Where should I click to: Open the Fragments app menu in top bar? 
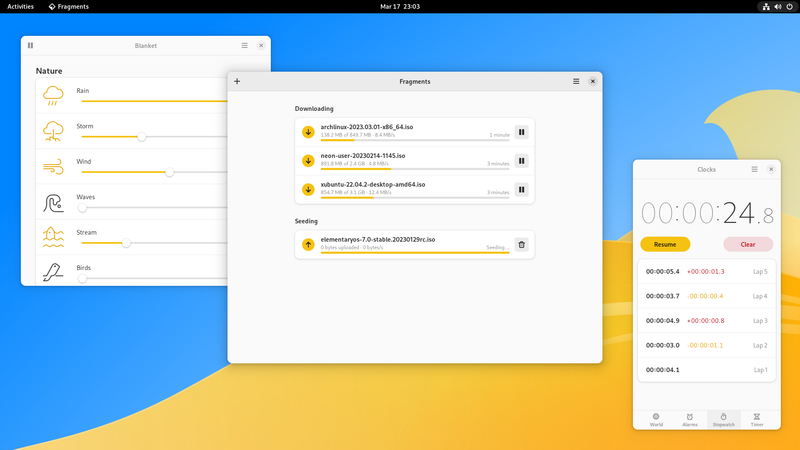click(x=69, y=7)
